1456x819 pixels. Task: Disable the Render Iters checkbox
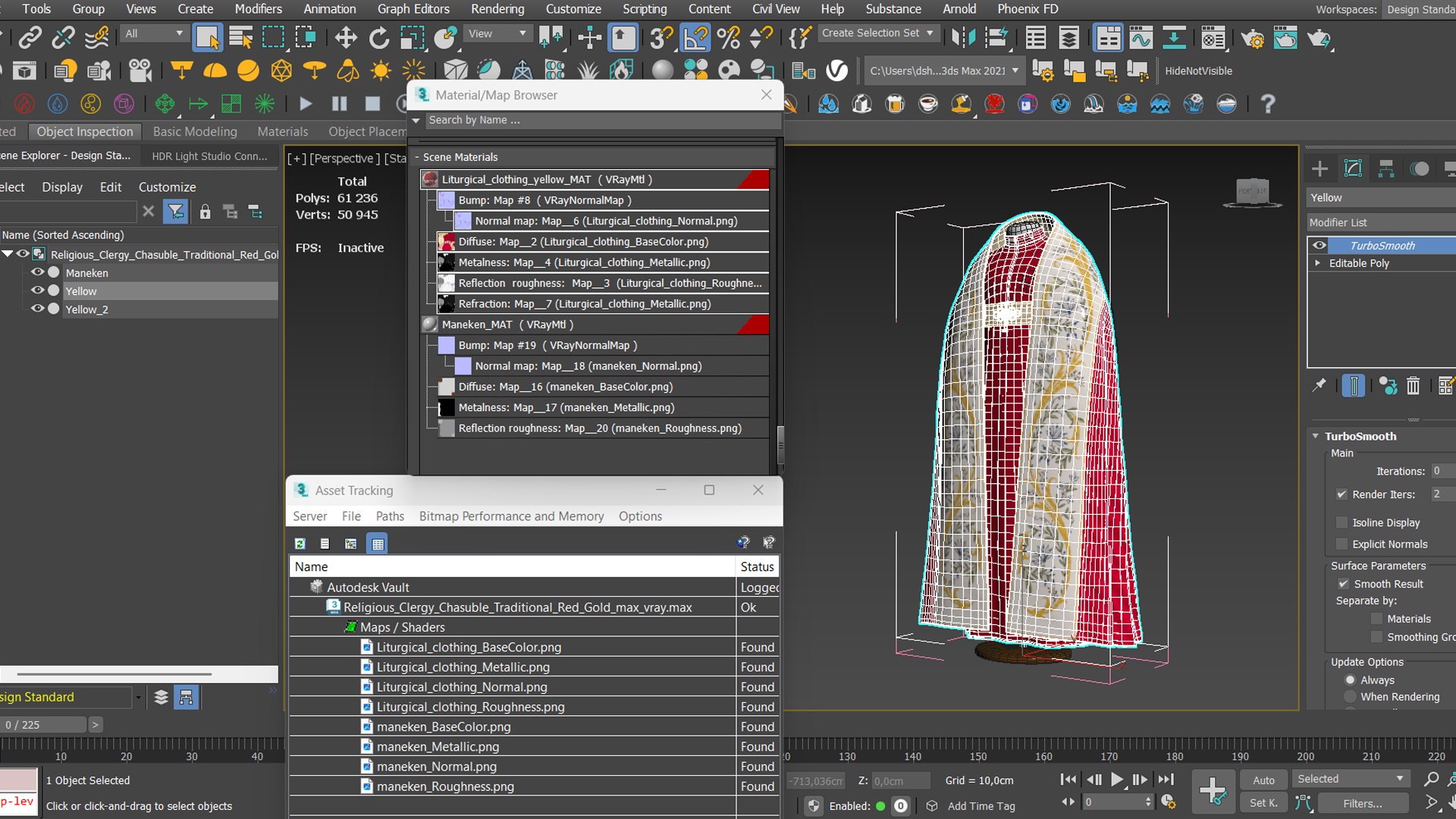[x=1342, y=494]
